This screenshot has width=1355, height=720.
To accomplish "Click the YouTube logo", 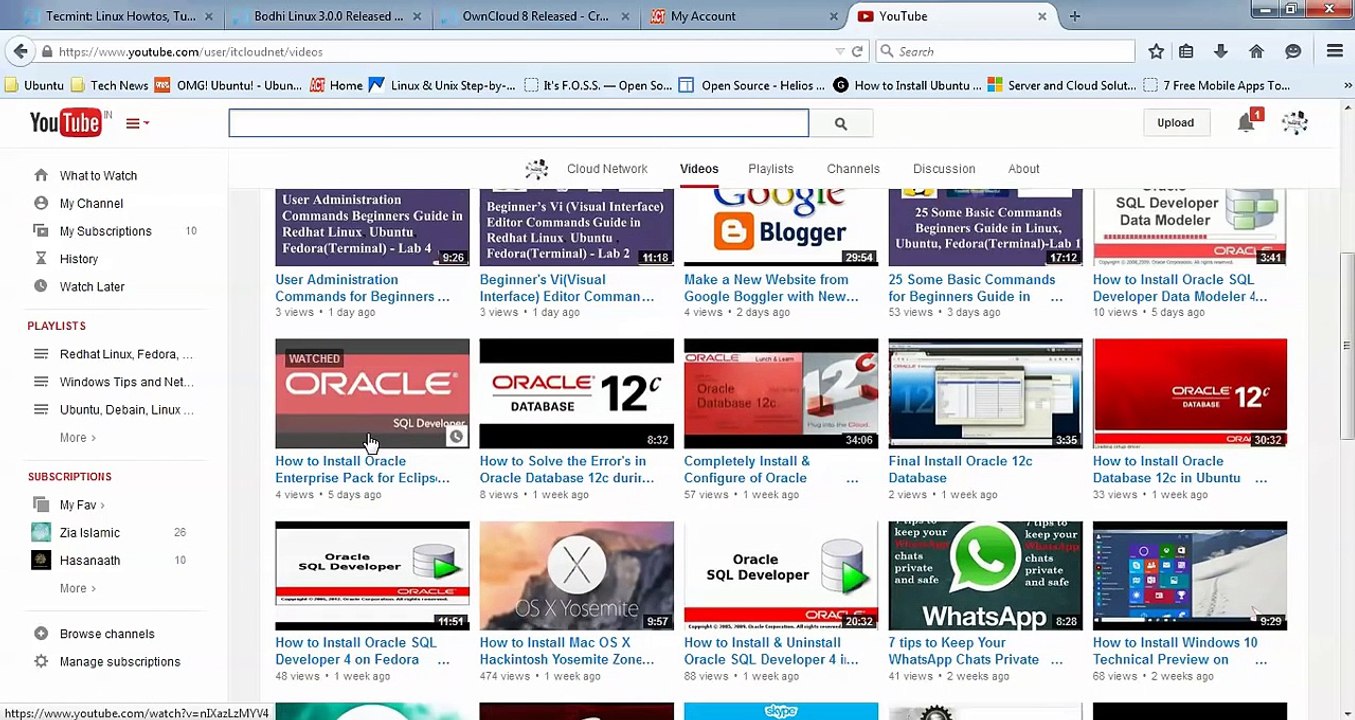I will (x=66, y=122).
